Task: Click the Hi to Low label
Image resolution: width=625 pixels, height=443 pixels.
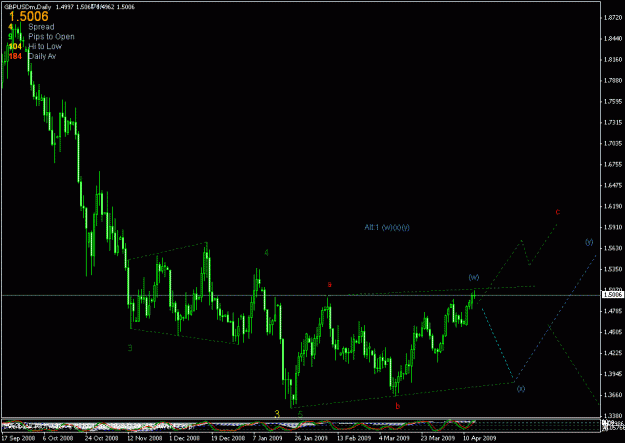Action: [x=45, y=46]
